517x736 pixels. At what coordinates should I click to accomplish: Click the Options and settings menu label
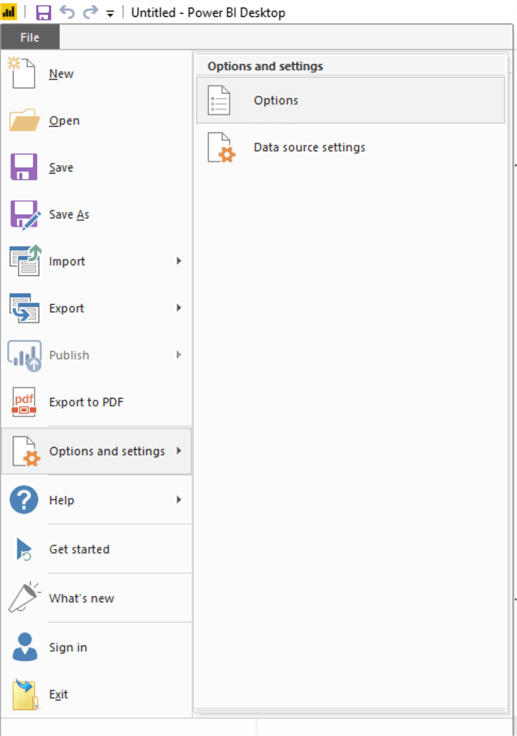pos(107,451)
